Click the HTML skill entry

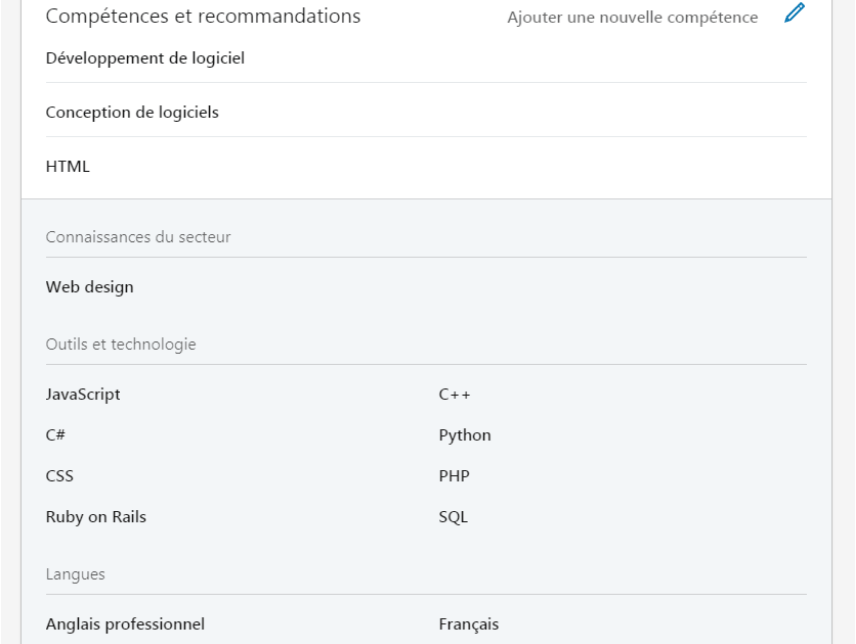(x=68, y=166)
